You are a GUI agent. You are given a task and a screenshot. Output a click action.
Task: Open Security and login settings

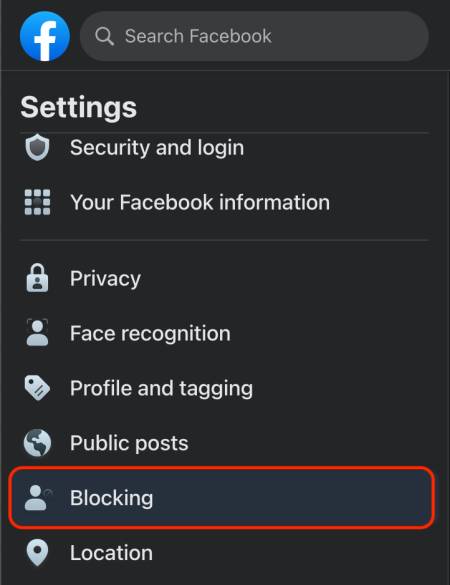225,147
